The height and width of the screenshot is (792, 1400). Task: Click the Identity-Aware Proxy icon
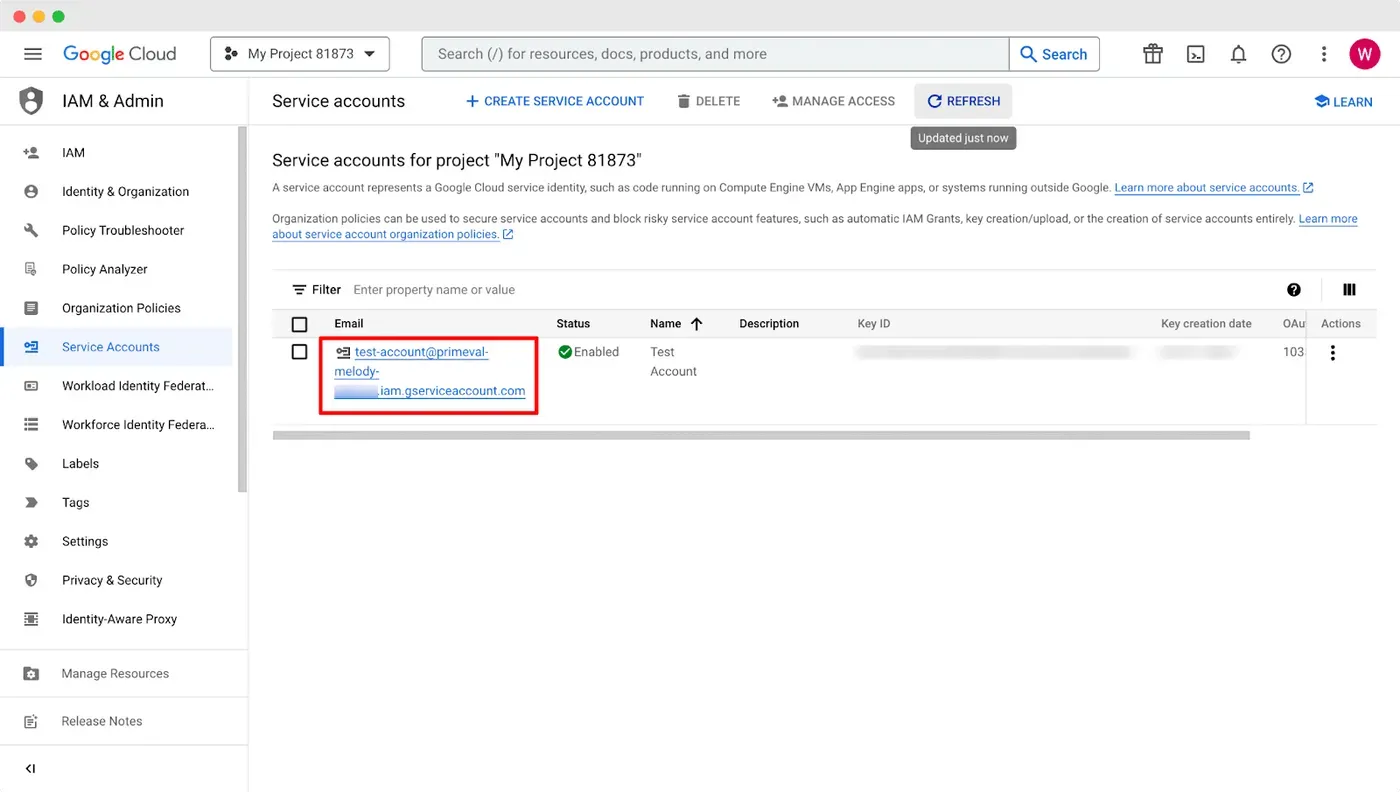(x=31, y=619)
